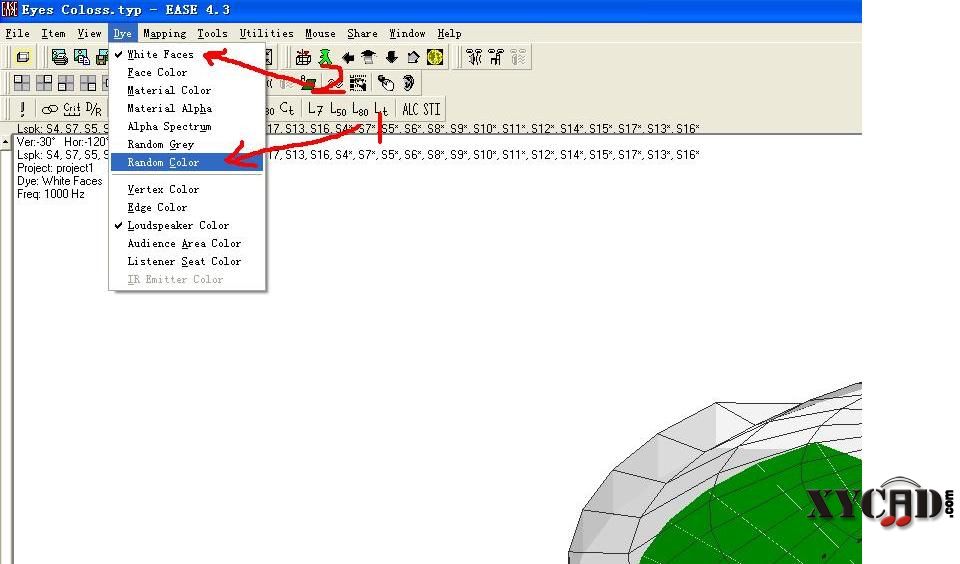
Task: Close the open Dye menu
Action: coord(122,34)
